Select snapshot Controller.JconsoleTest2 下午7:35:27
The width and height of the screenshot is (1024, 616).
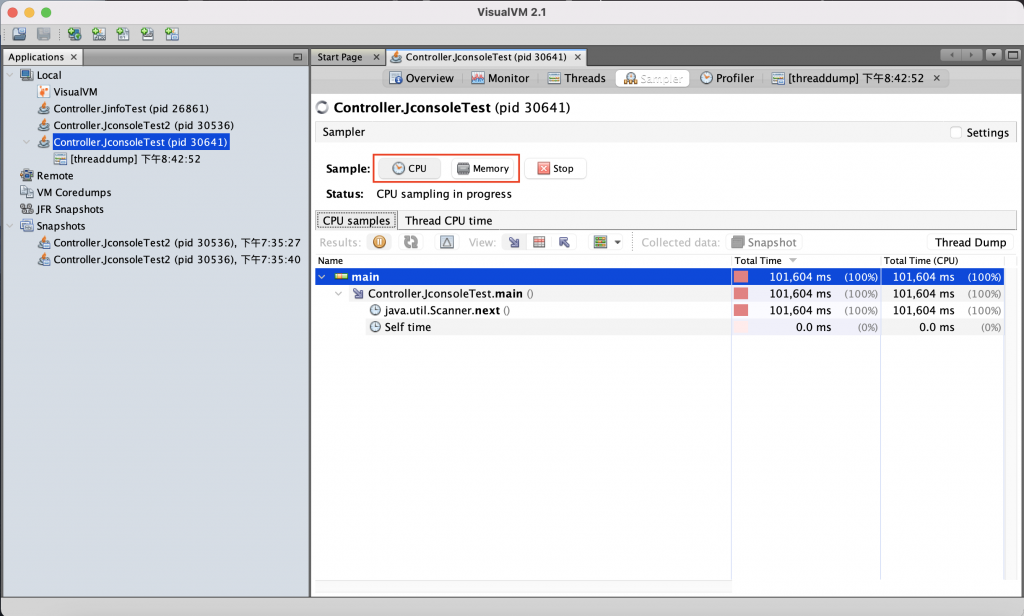[177, 243]
